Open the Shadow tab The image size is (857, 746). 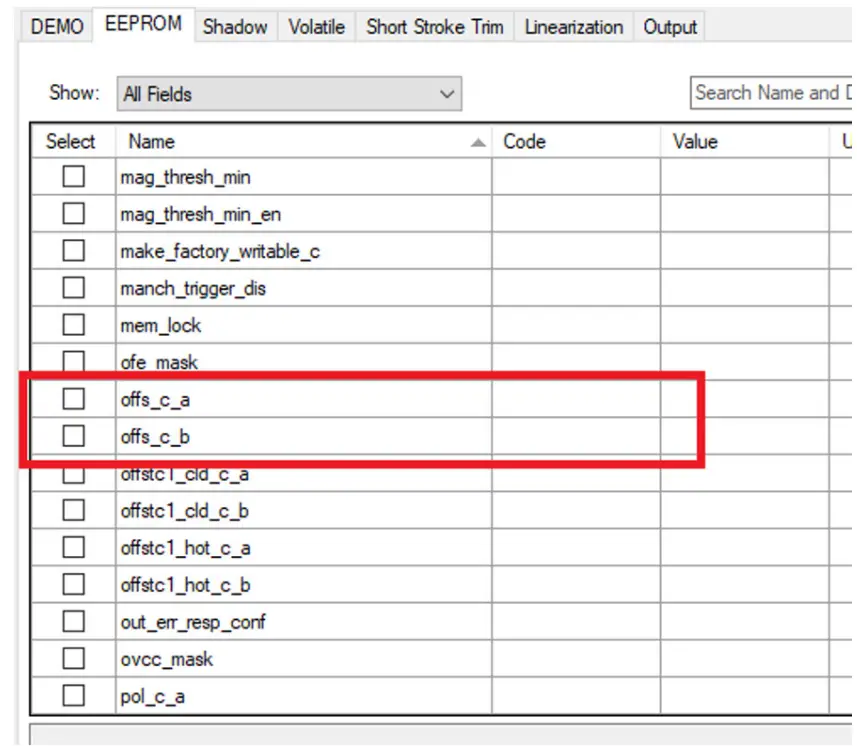pos(235,26)
